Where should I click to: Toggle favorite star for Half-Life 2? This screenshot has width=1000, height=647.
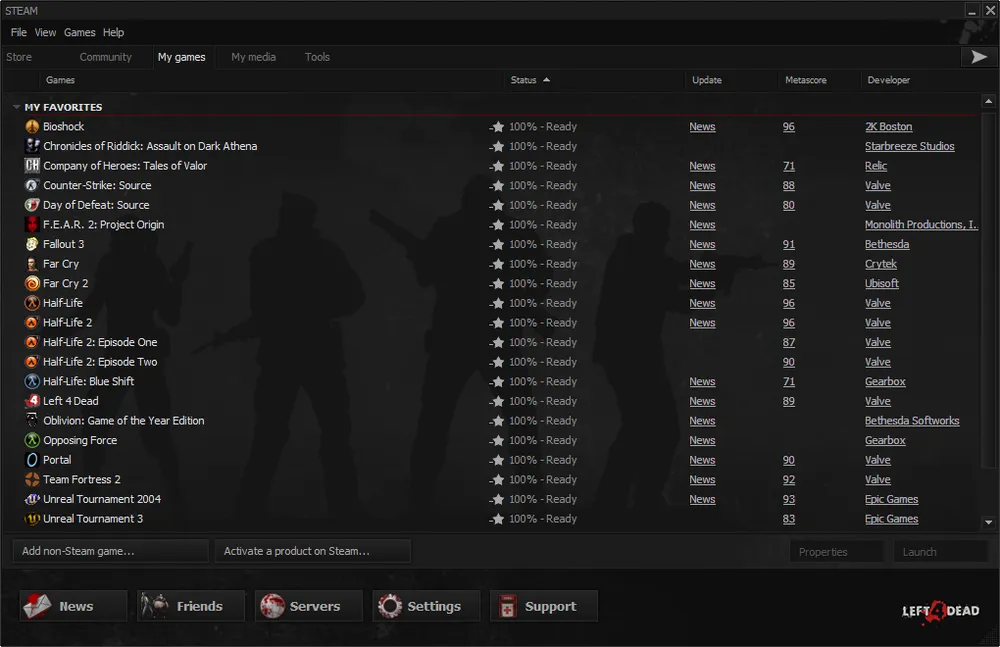click(x=497, y=323)
